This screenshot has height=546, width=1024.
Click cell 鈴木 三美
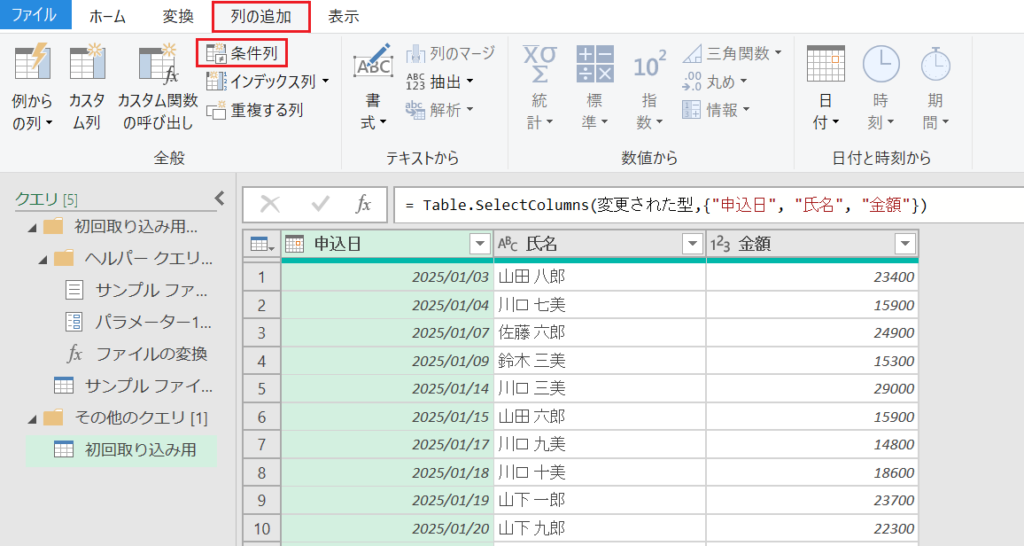click(600, 361)
